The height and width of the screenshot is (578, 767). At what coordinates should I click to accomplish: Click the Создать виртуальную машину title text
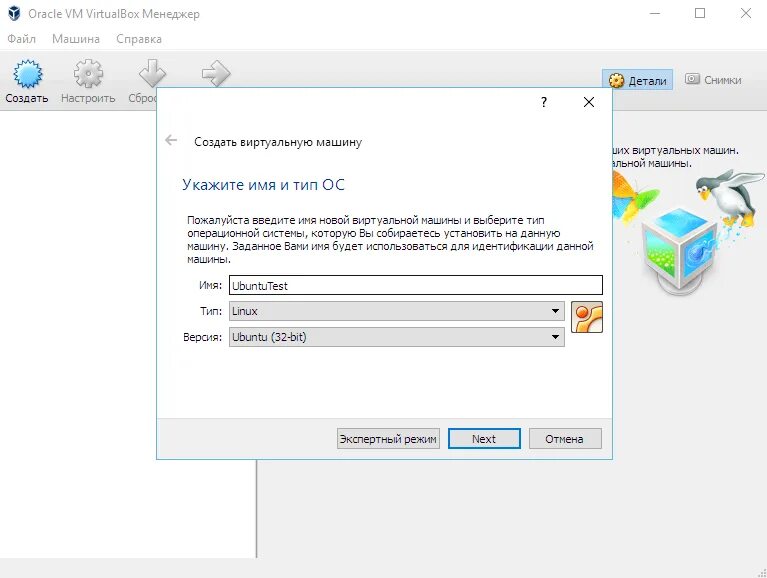pyautogui.click(x=278, y=142)
